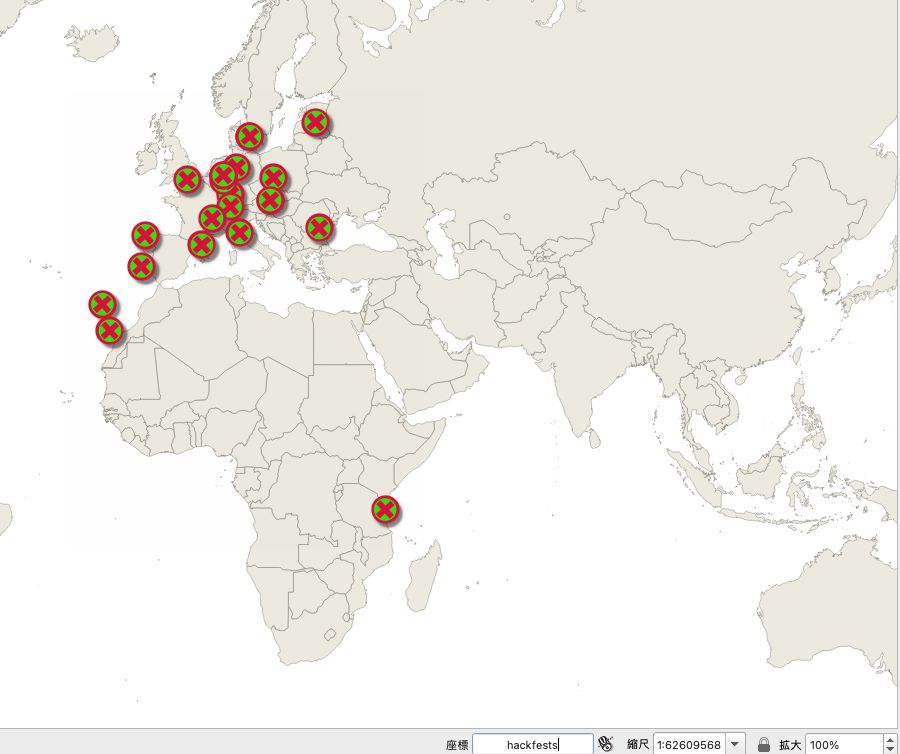Screen dimensions: 900x754
Task: Click the marker over southern England
Action: (188, 180)
